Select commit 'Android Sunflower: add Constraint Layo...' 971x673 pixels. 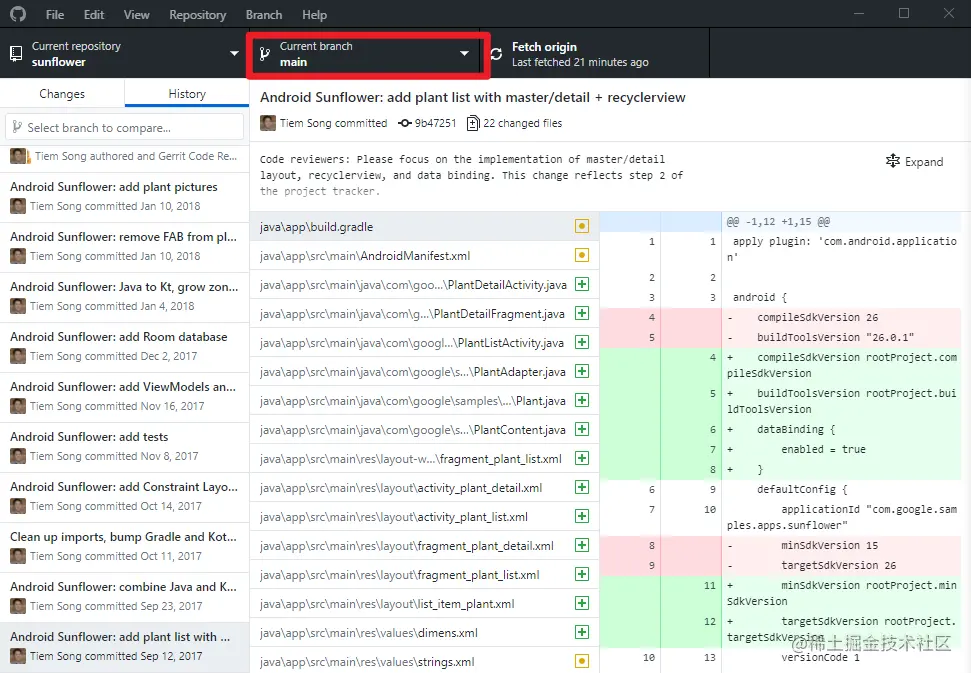(x=124, y=498)
